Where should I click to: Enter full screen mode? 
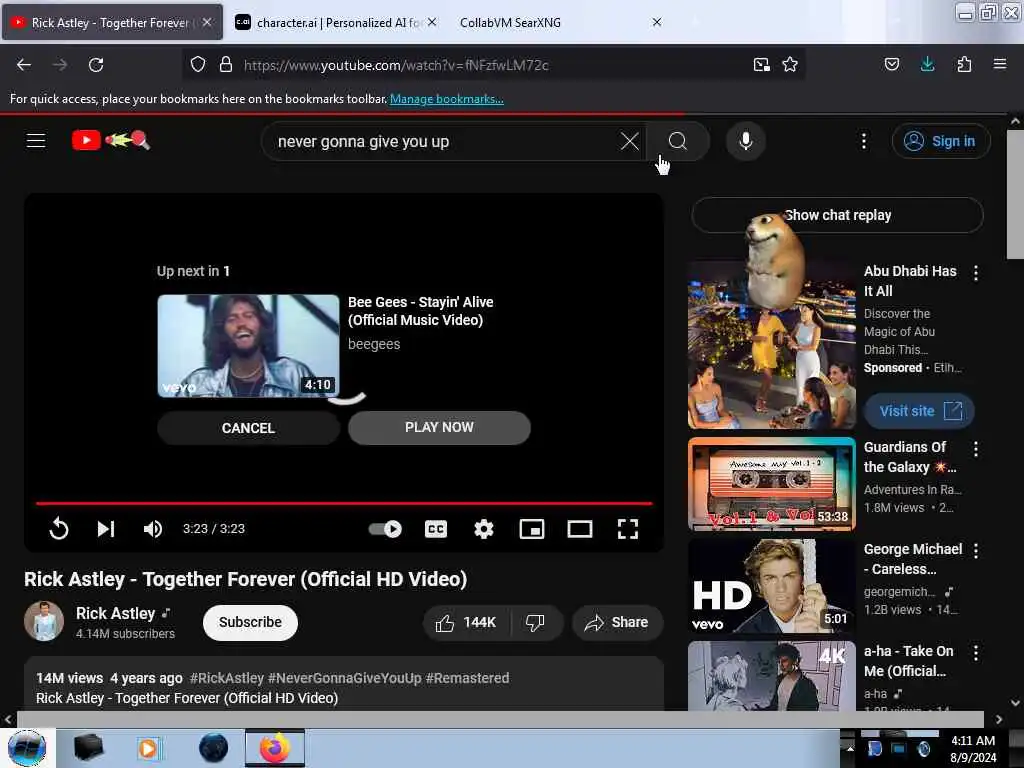pos(628,528)
